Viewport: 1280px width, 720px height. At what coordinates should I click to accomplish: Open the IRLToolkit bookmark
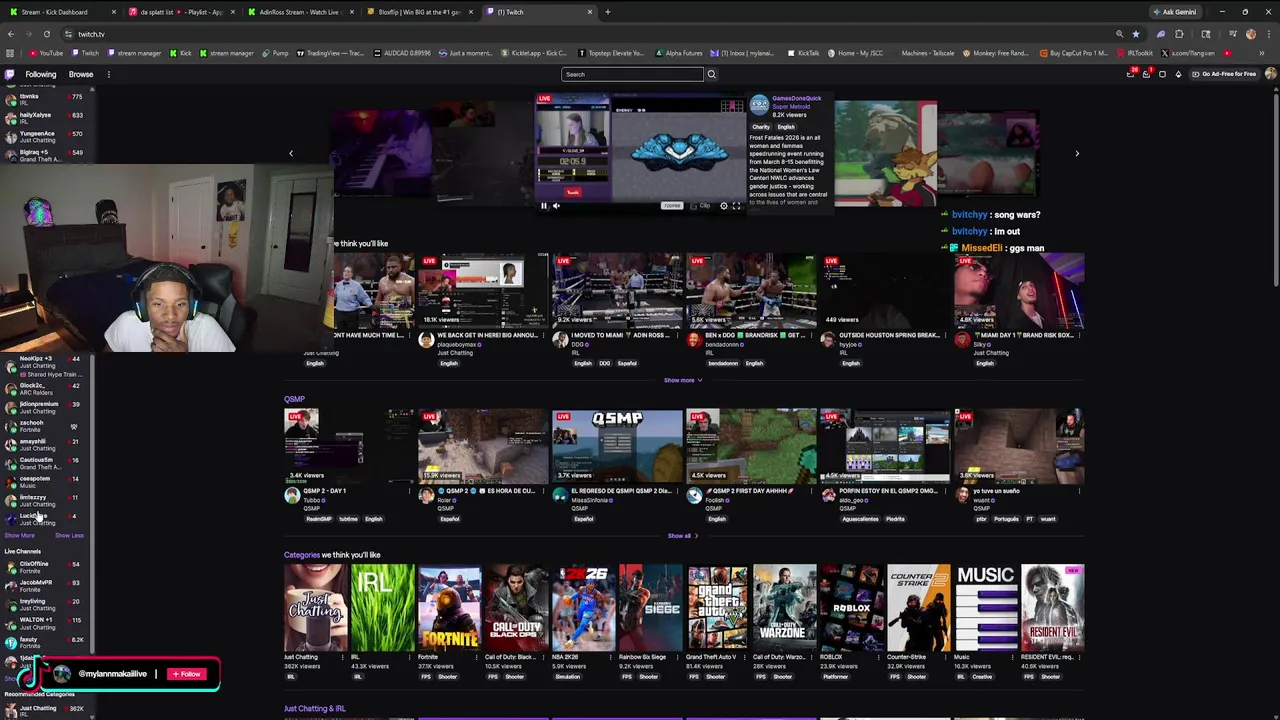click(x=1135, y=53)
